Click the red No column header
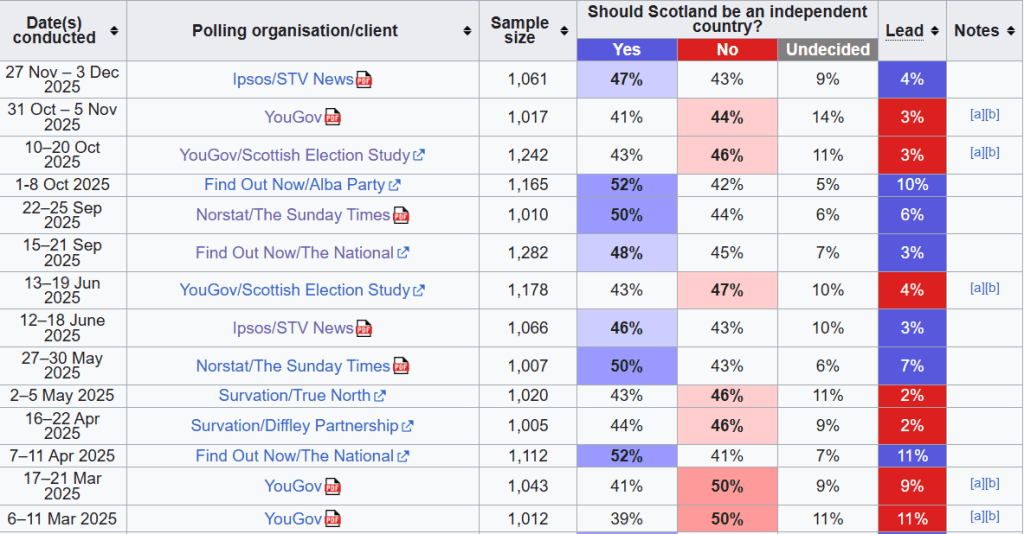This screenshot has height=534, width=1024. click(x=727, y=49)
